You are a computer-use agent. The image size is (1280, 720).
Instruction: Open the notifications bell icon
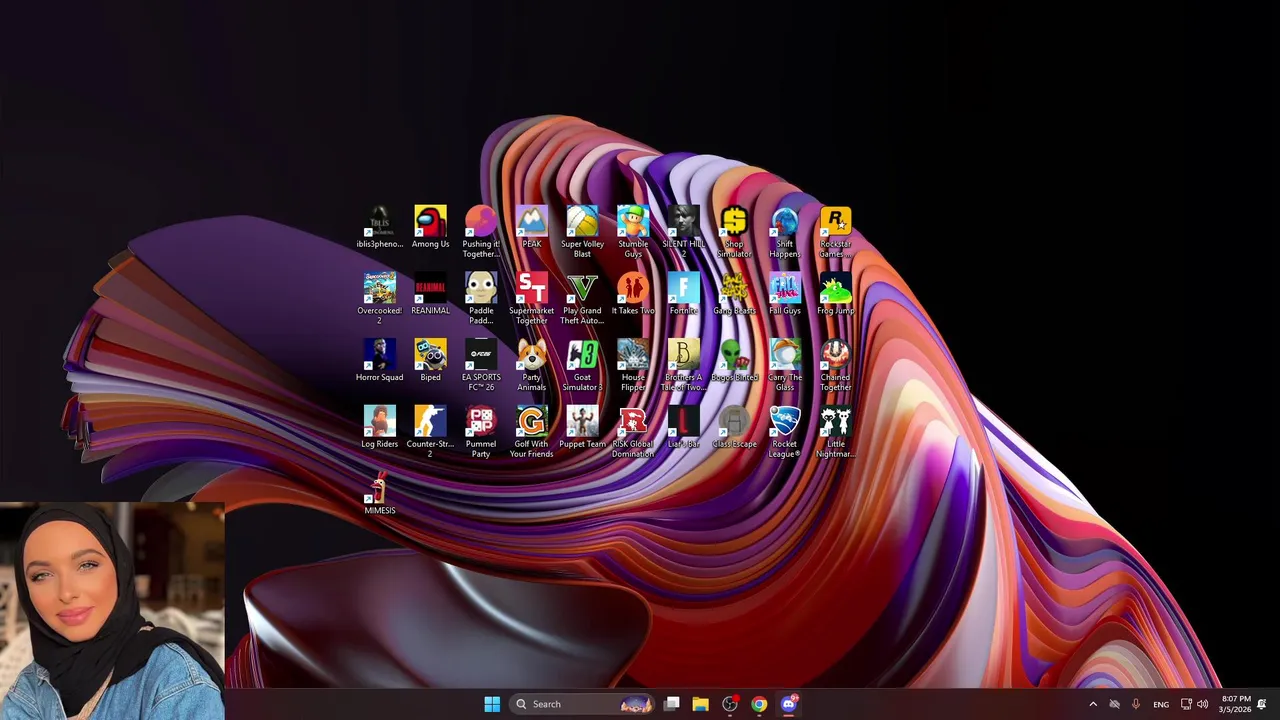[1262, 704]
